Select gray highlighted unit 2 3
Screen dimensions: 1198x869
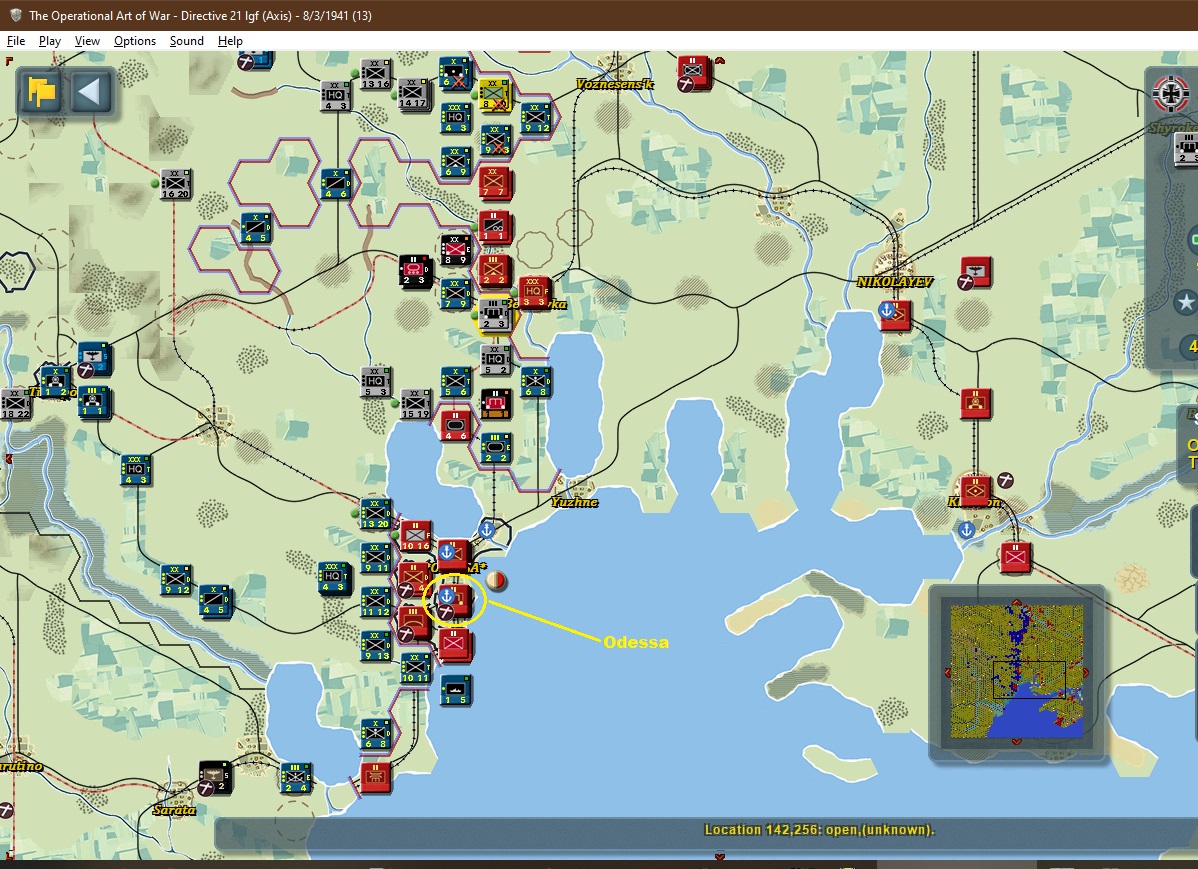[x=494, y=314]
